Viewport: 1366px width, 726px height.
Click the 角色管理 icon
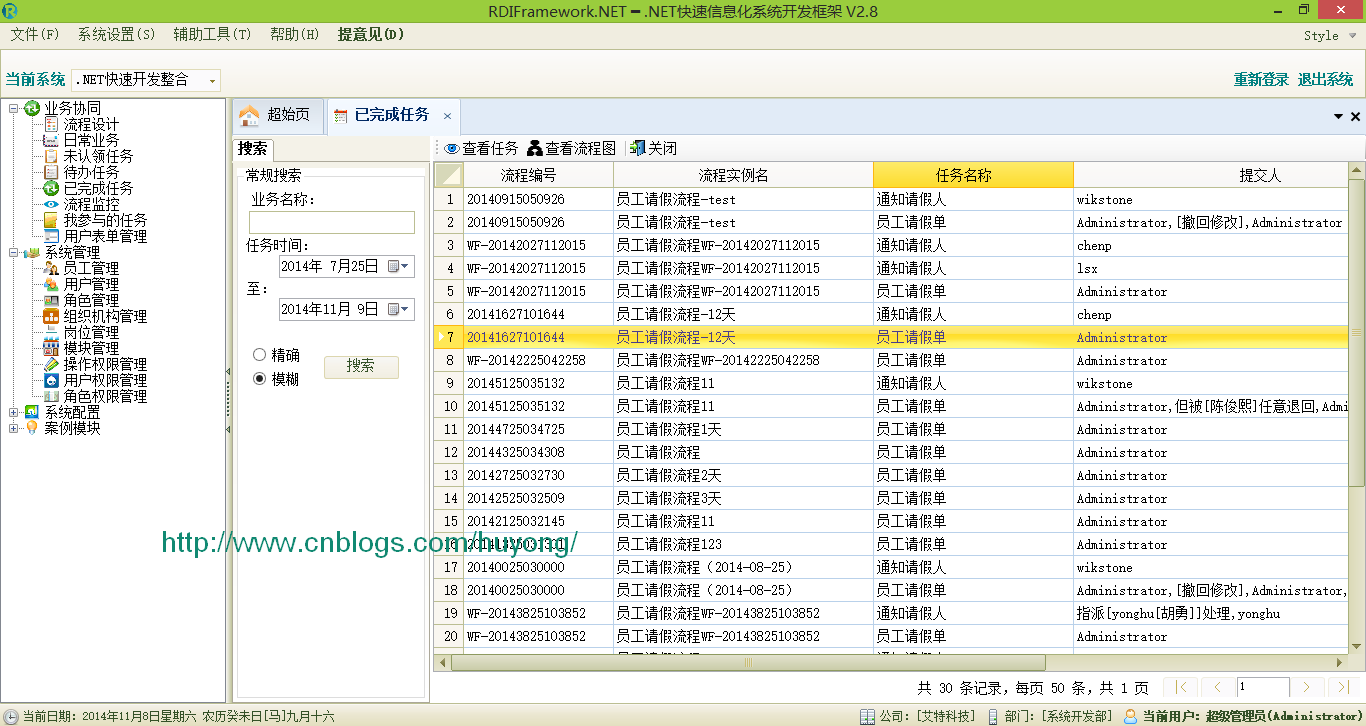pyautogui.click(x=52, y=300)
